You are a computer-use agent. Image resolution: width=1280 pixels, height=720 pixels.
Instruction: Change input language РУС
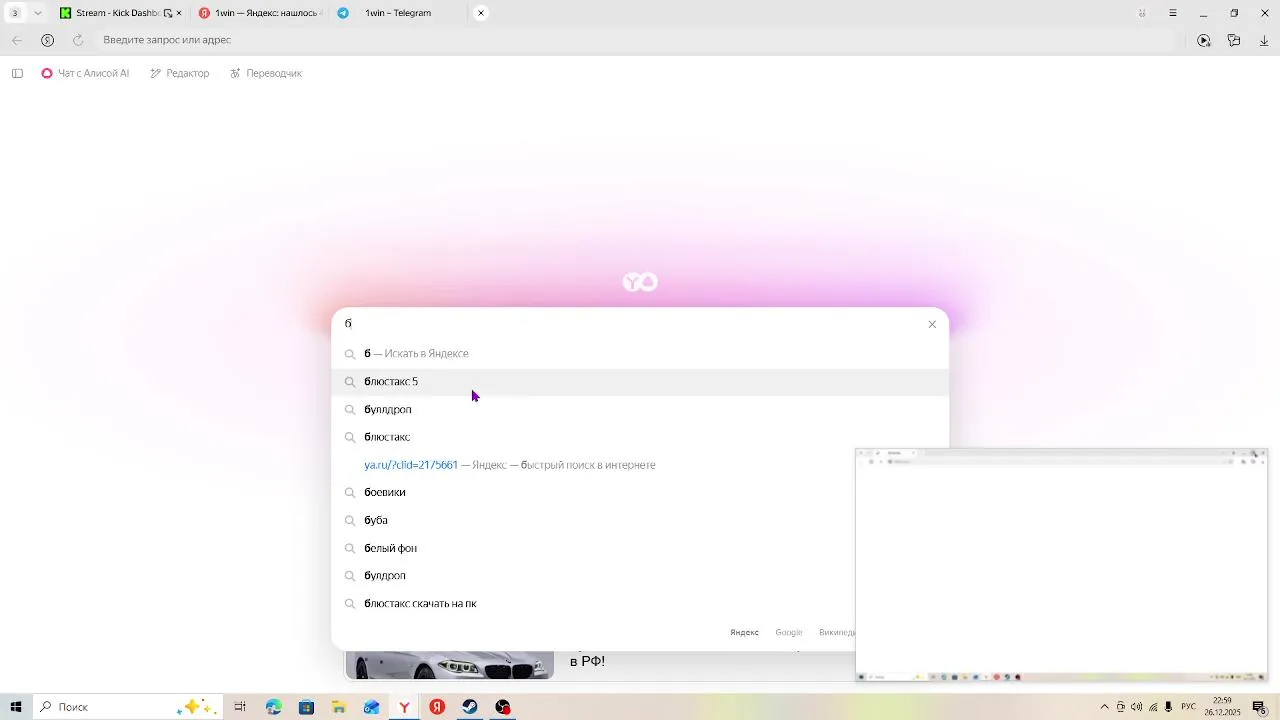[1188, 707]
